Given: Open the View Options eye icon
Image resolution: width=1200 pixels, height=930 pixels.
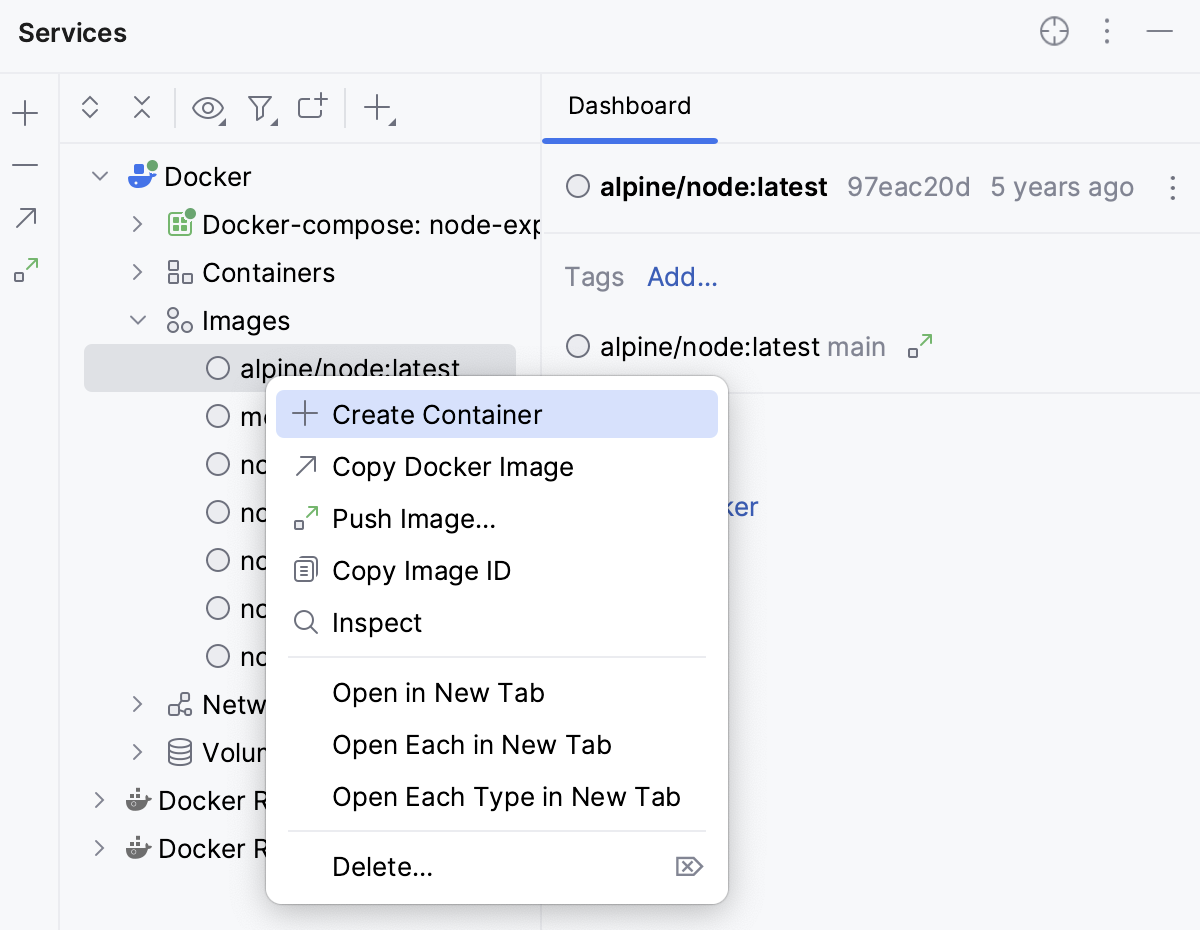Looking at the screenshot, I should (x=208, y=108).
